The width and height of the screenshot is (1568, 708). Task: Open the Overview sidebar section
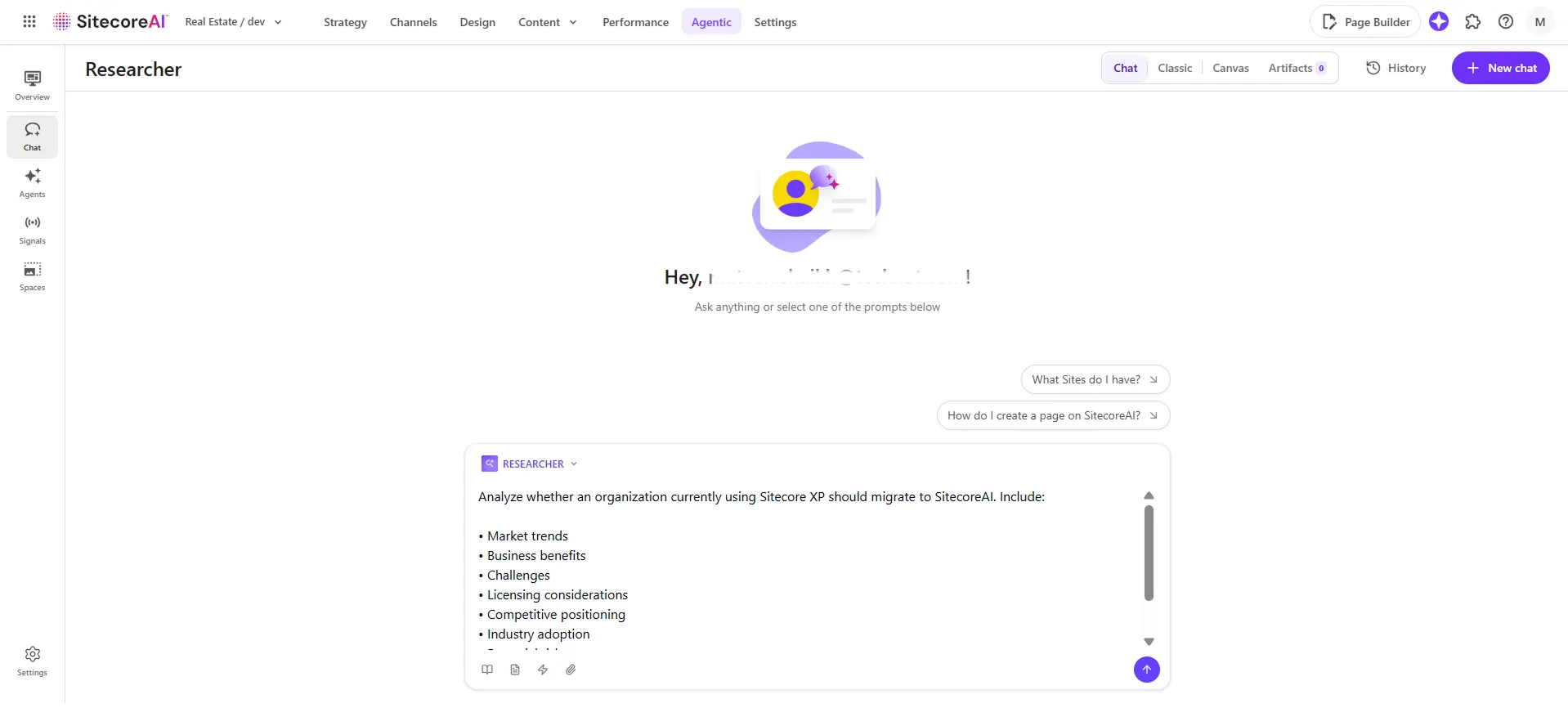click(x=33, y=85)
